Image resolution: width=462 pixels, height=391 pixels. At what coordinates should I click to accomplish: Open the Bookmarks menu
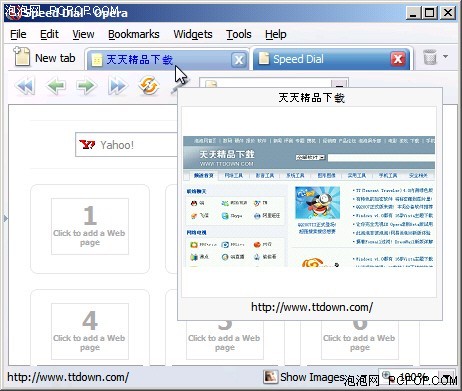coord(134,34)
